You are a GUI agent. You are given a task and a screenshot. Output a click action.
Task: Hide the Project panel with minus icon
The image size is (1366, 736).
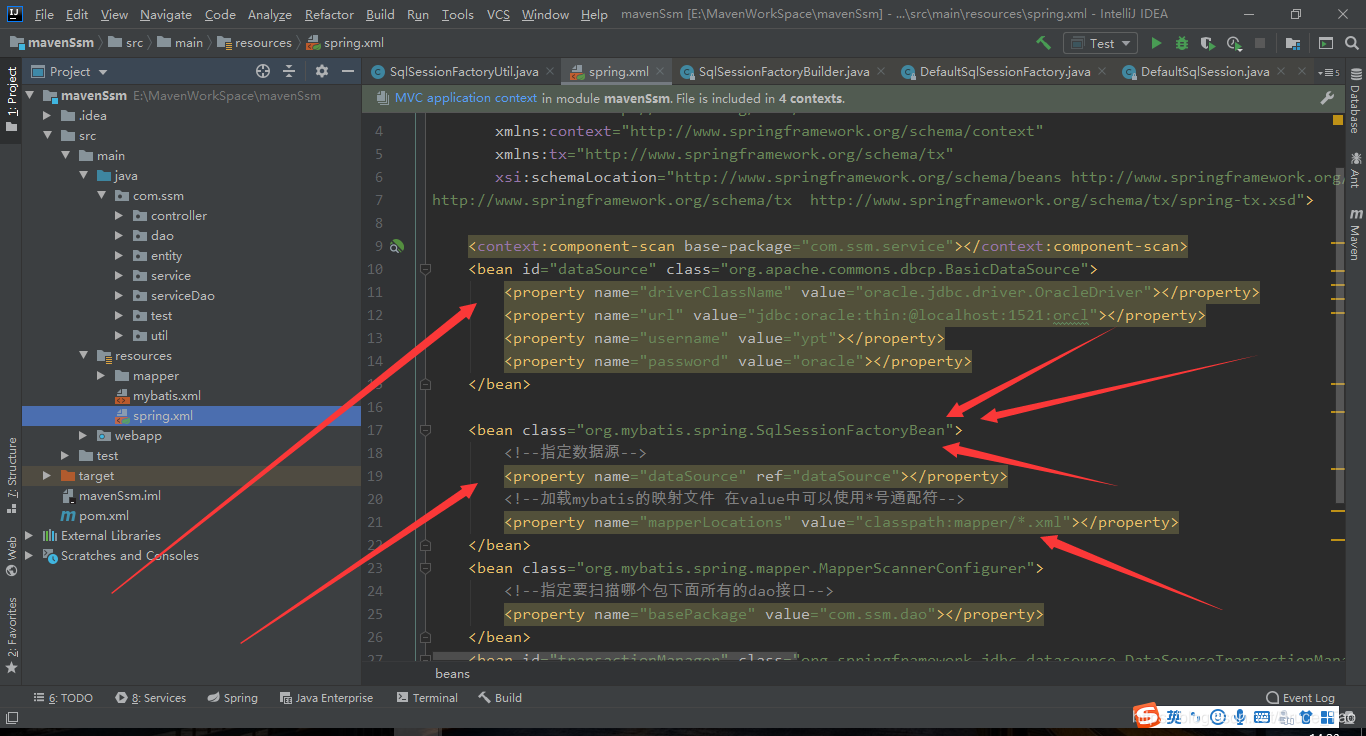click(x=347, y=71)
